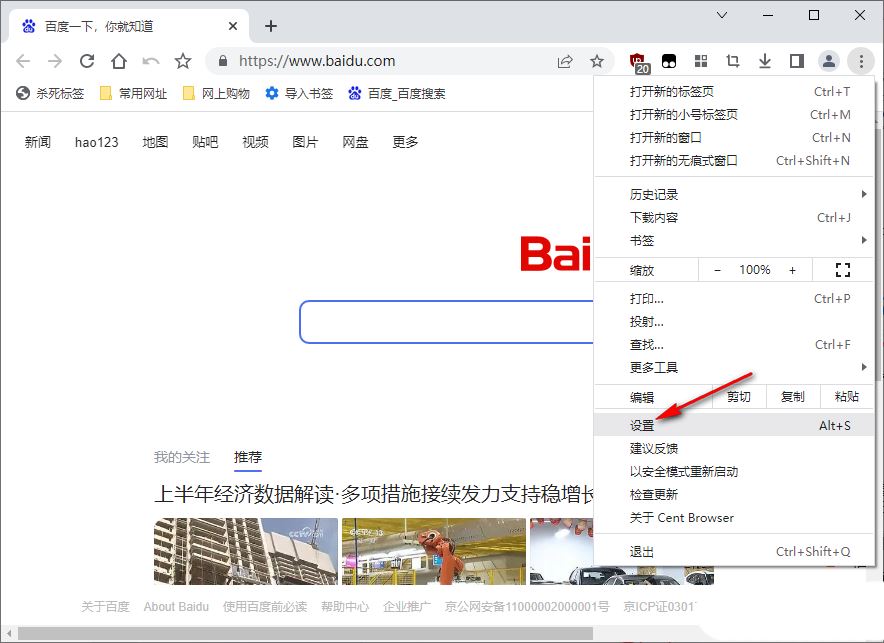Click the reload page button
Viewport: 884px width, 643px height.
87,61
